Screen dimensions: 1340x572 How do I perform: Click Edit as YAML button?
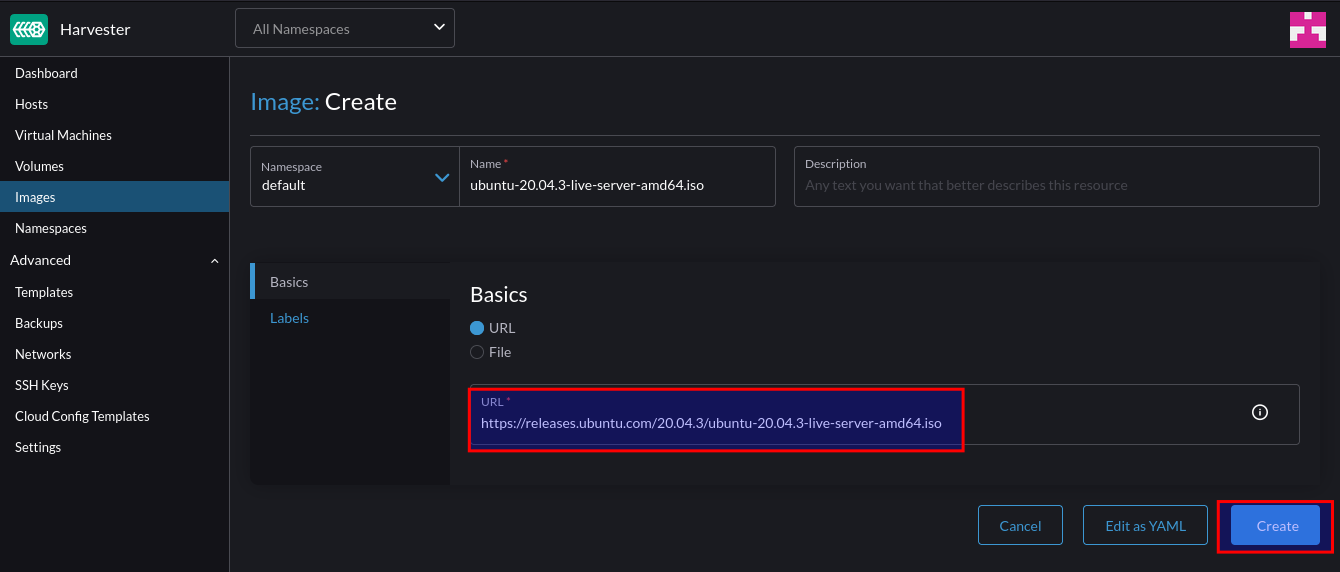pos(1145,526)
